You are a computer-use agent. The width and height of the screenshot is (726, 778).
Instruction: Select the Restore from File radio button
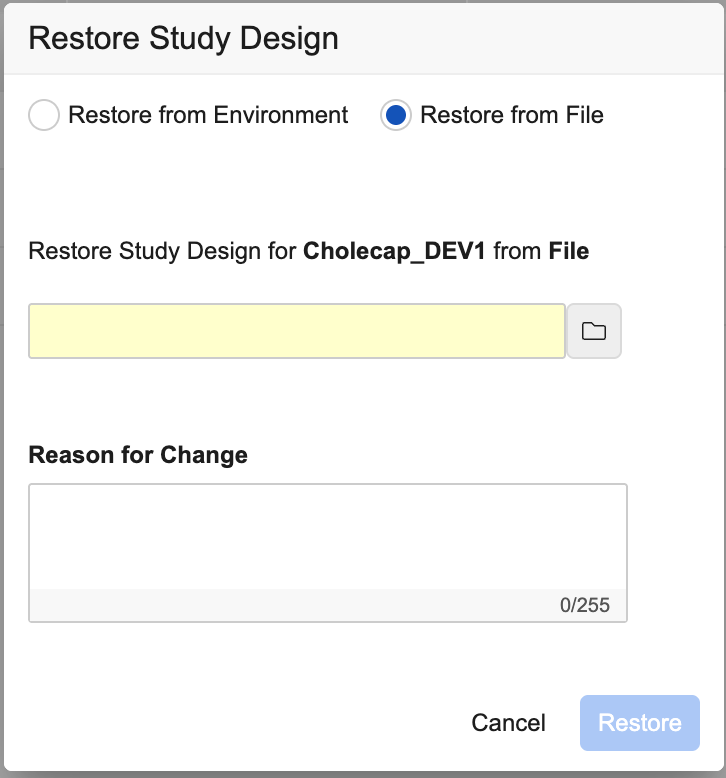tap(396, 116)
